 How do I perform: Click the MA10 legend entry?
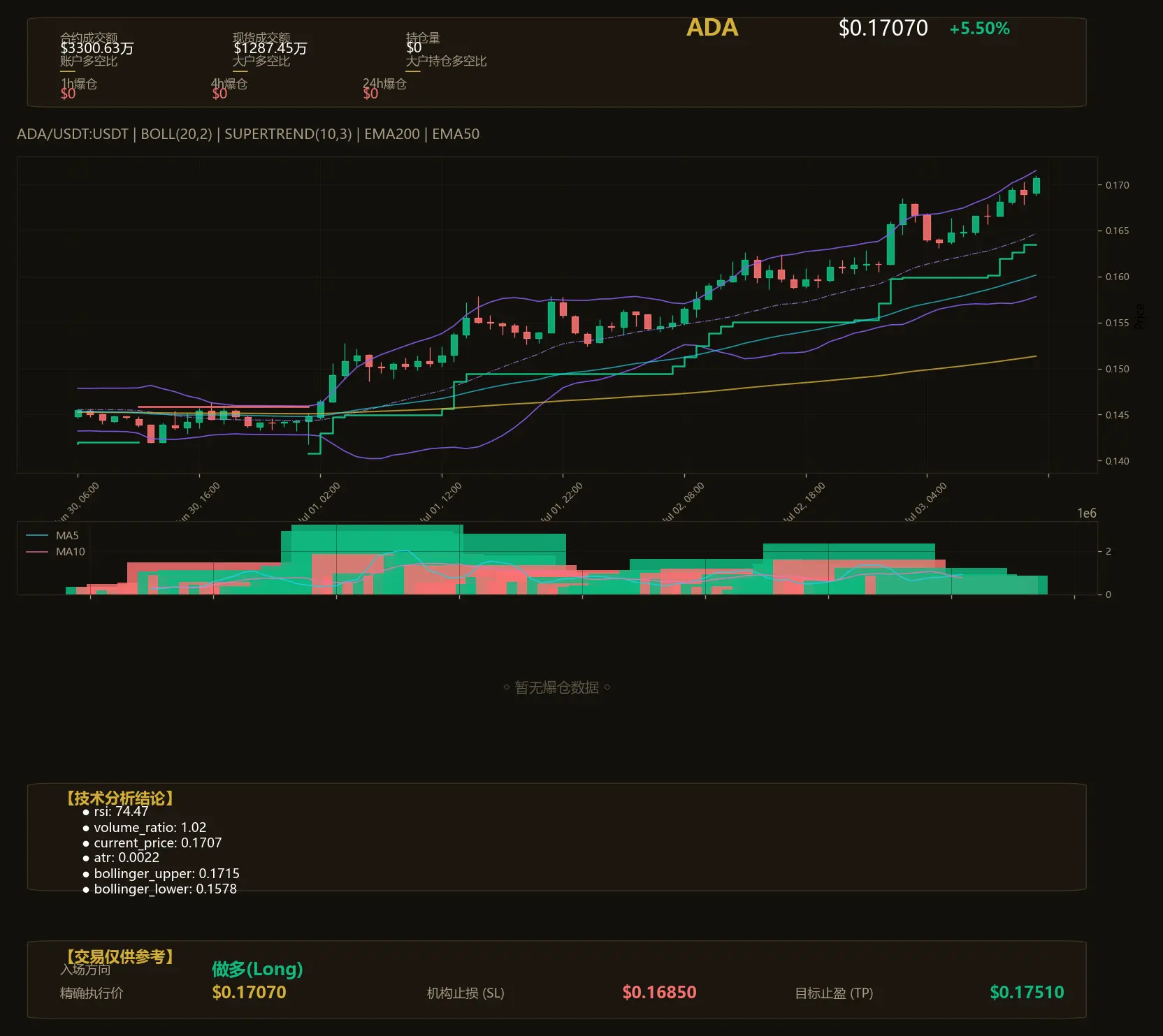coord(55,552)
